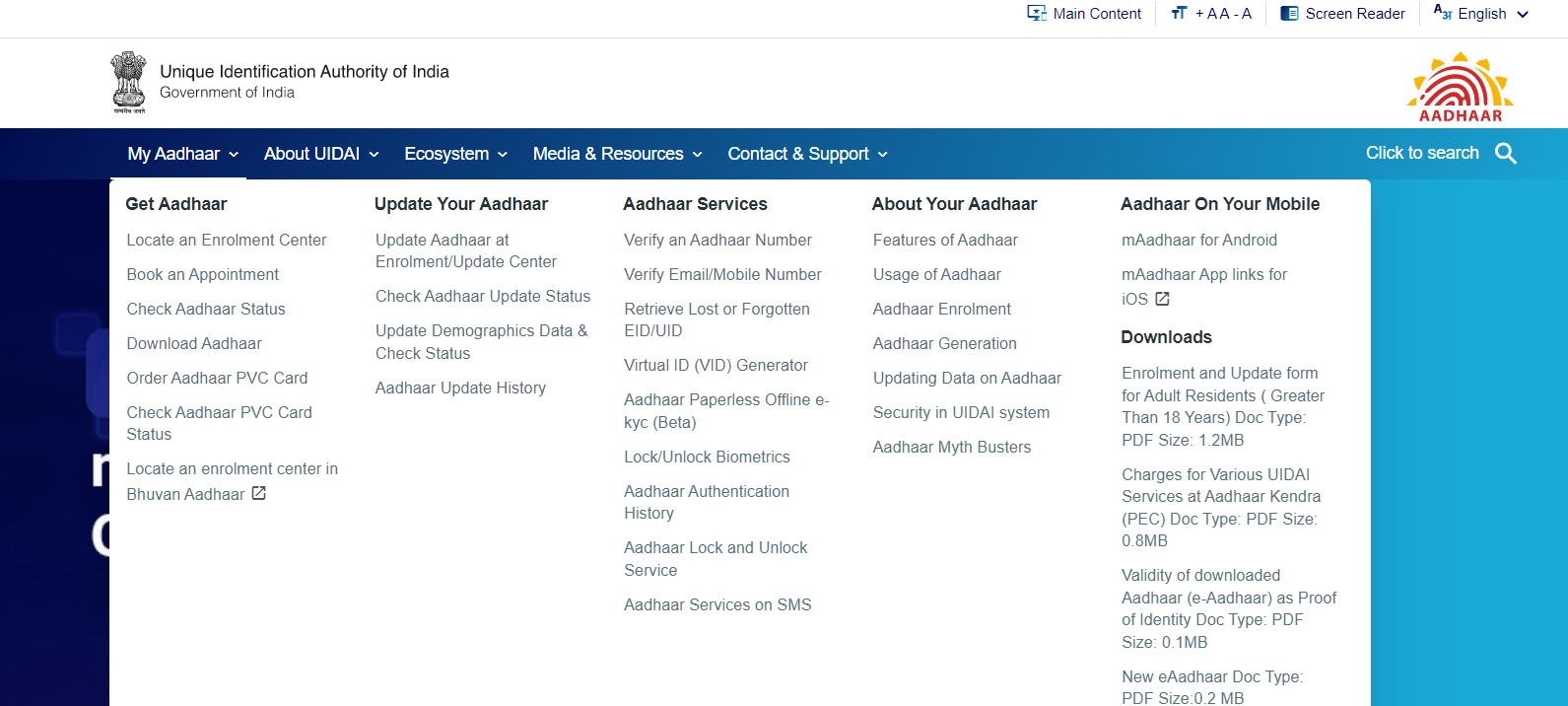
Task: Open the English language dropdown
Action: coord(1481,14)
